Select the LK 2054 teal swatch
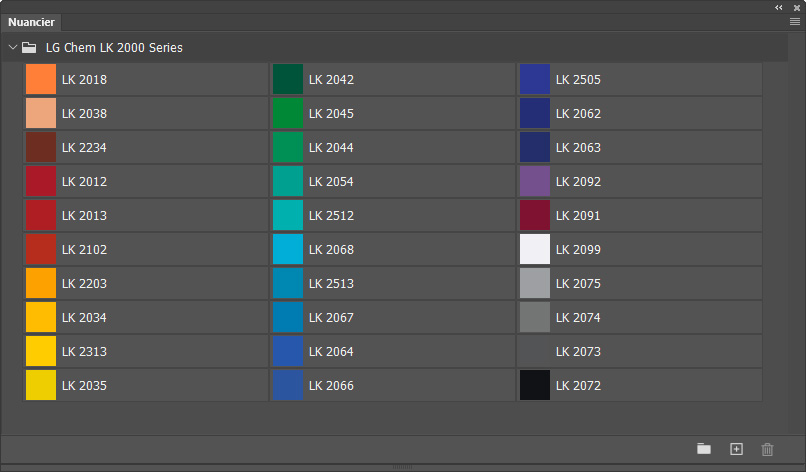This screenshot has height=472, width=806. pos(288,181)
